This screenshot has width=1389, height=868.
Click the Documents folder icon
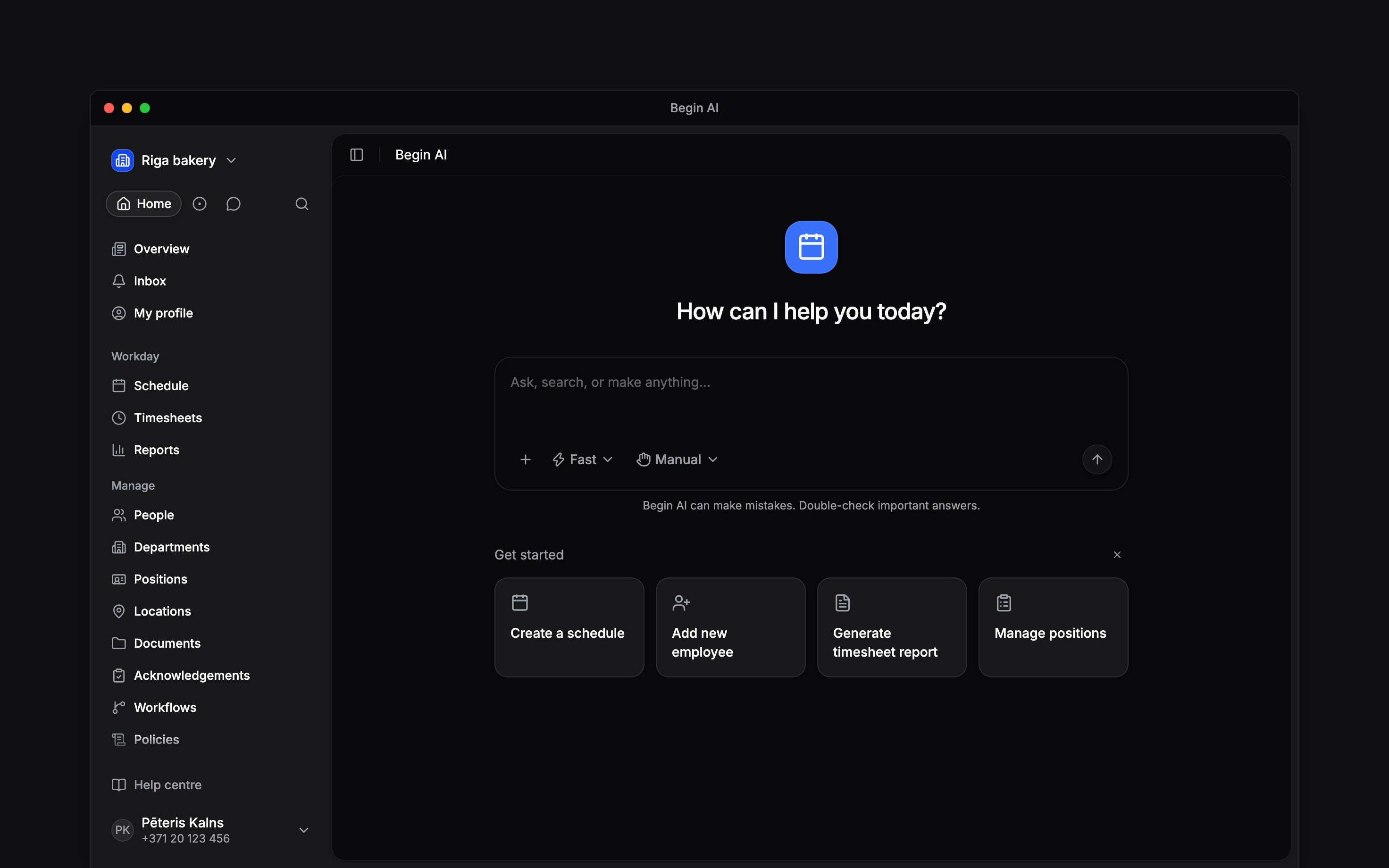point(119,643)
